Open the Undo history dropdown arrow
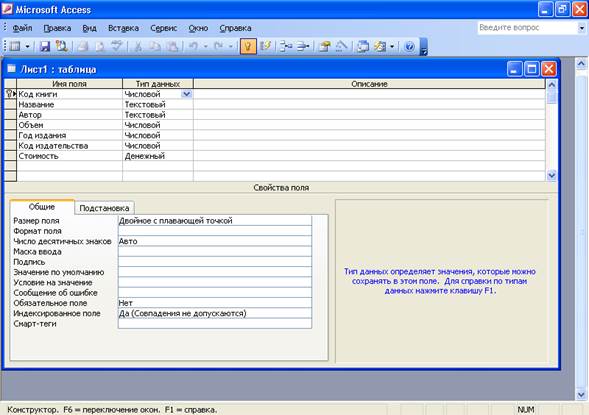Viewport: 589px width, 415px height. [x=205, y=47]
